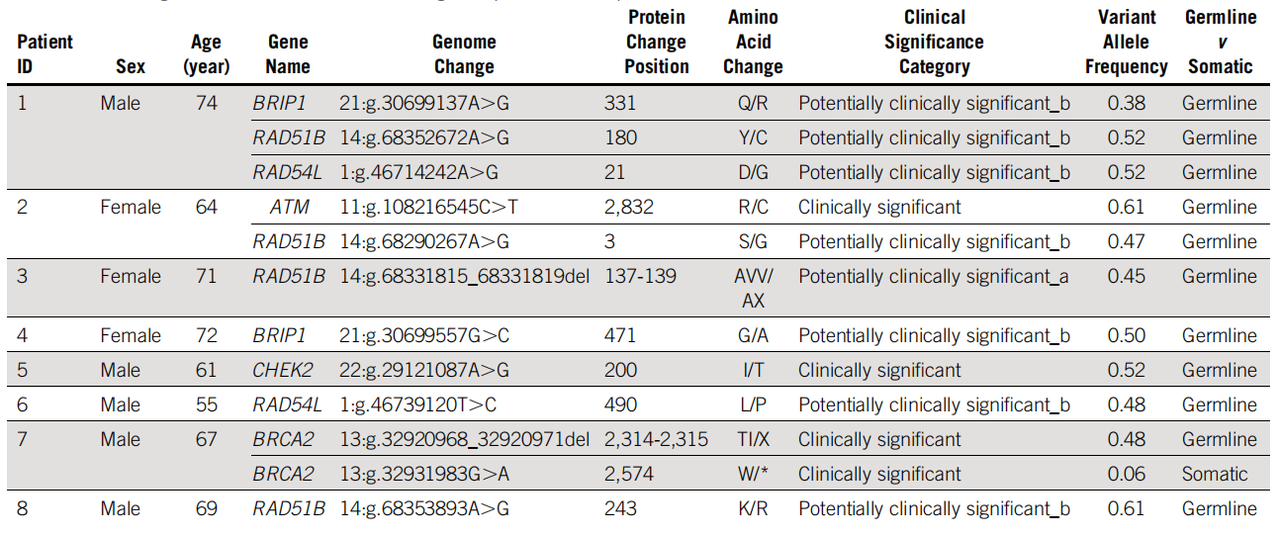The height and width of the screenshot is (537, 1280).
Task: Click the Gene Name column header
Action: pos(288,54)
